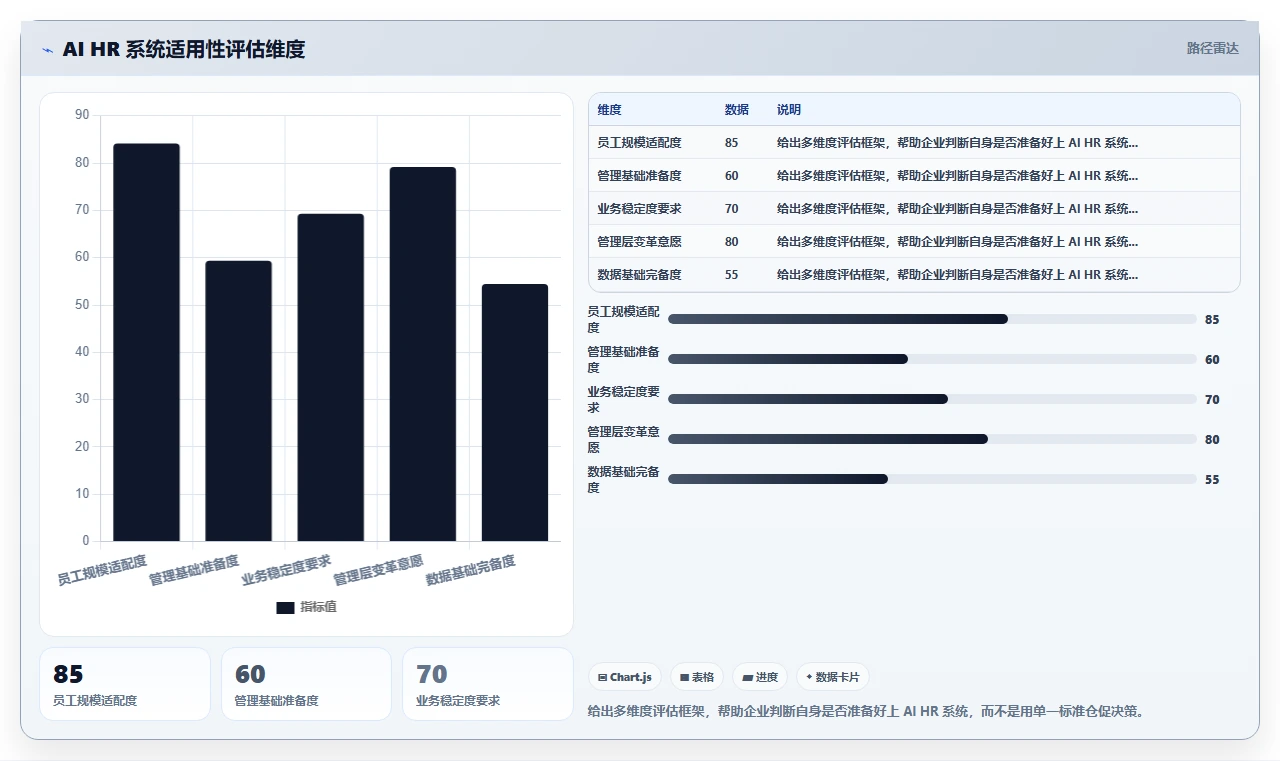The image size is (1280, 761).
Task: Click the 数据卡片 tag chip
Action: coord(832,677)
